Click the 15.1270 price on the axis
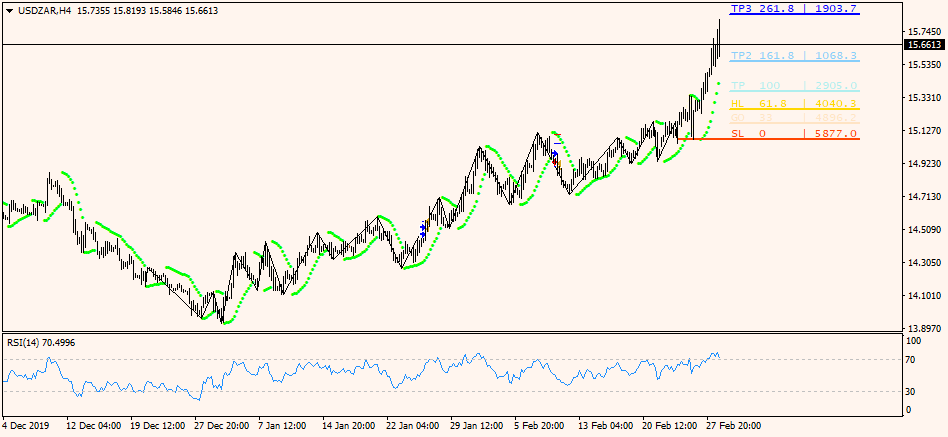Image resolution: width=948 pixels, height=437 pixels. (x=922, y=131)
